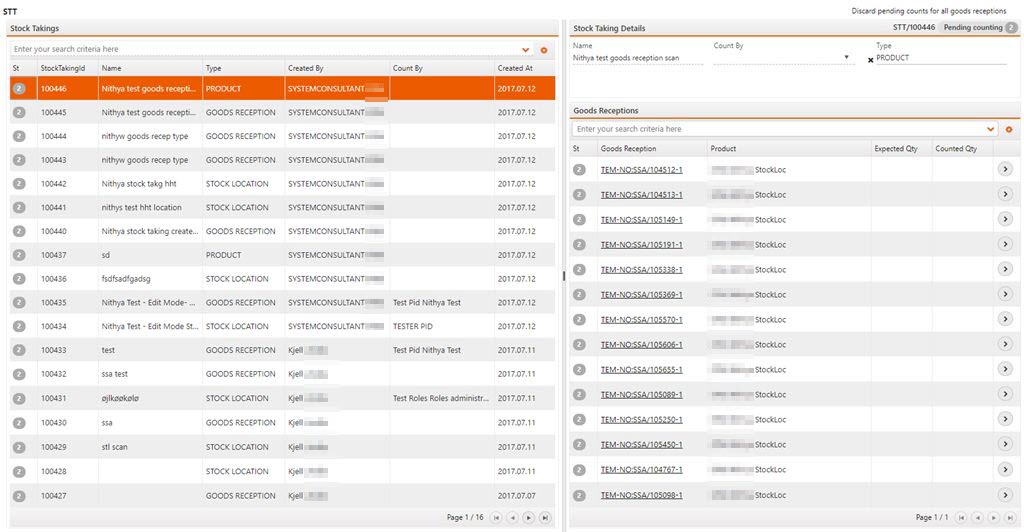Sort by StockTakingId column header

[x=66, y=68]
